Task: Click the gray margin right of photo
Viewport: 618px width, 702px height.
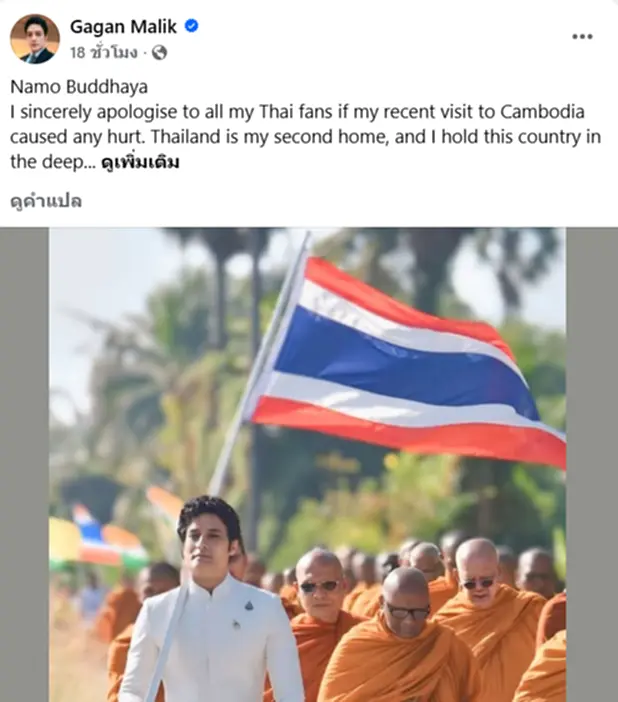Action: [592, 465]
